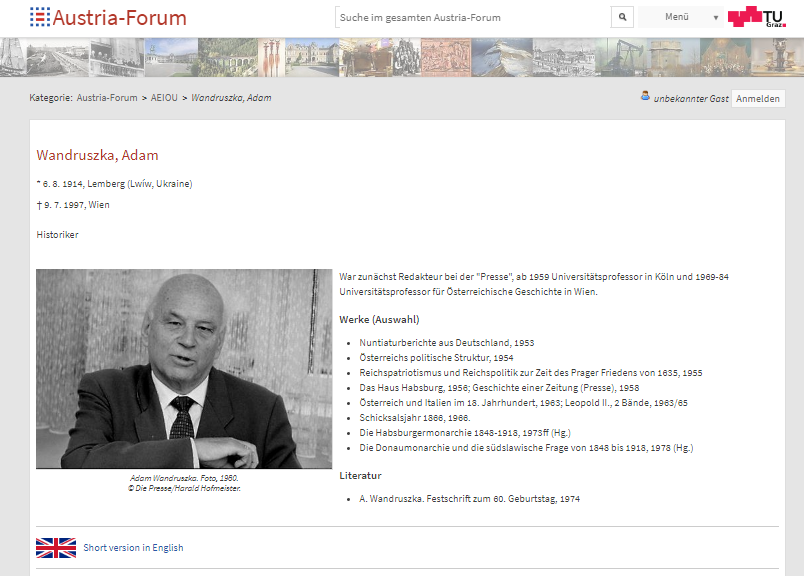Click the palace building image in banner
This screenshot has height=576, width=804.
click(x=312, y=57)
